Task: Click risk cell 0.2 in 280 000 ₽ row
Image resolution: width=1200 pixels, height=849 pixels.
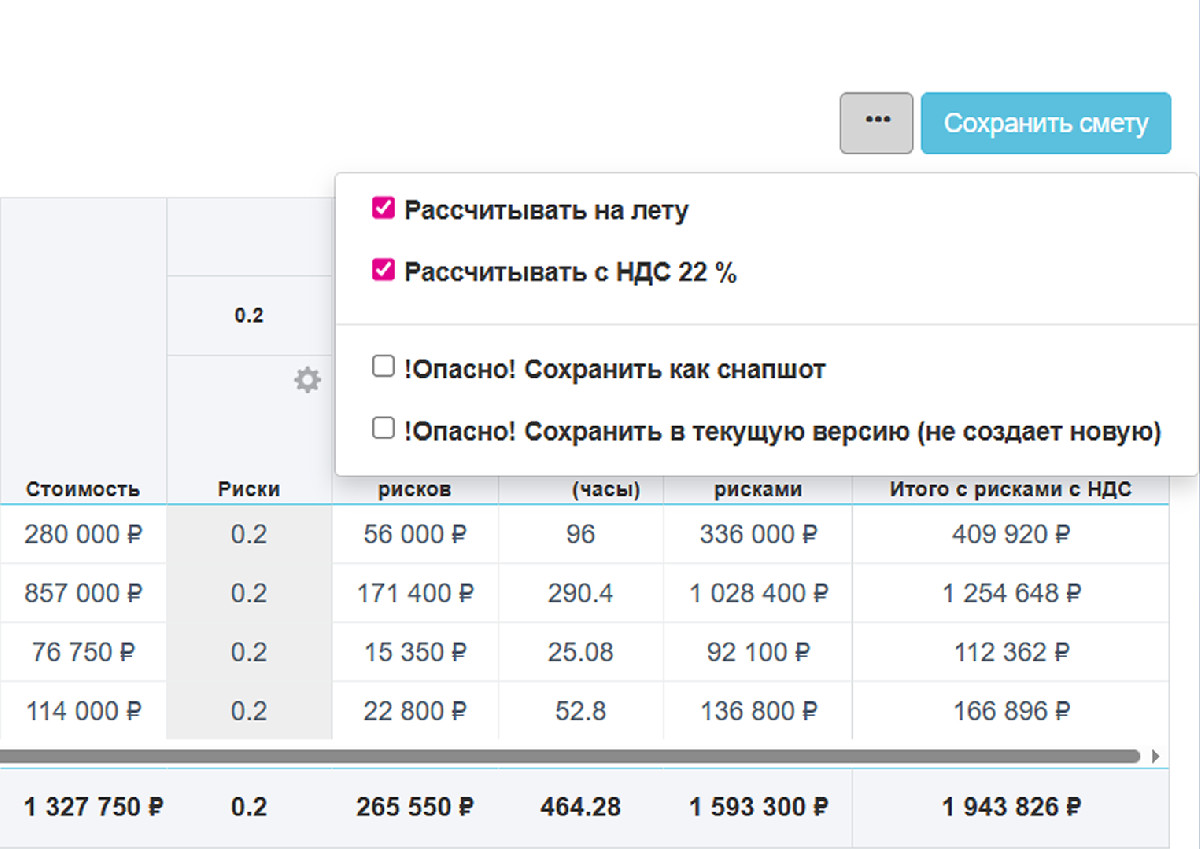Action: coord(249,534)
